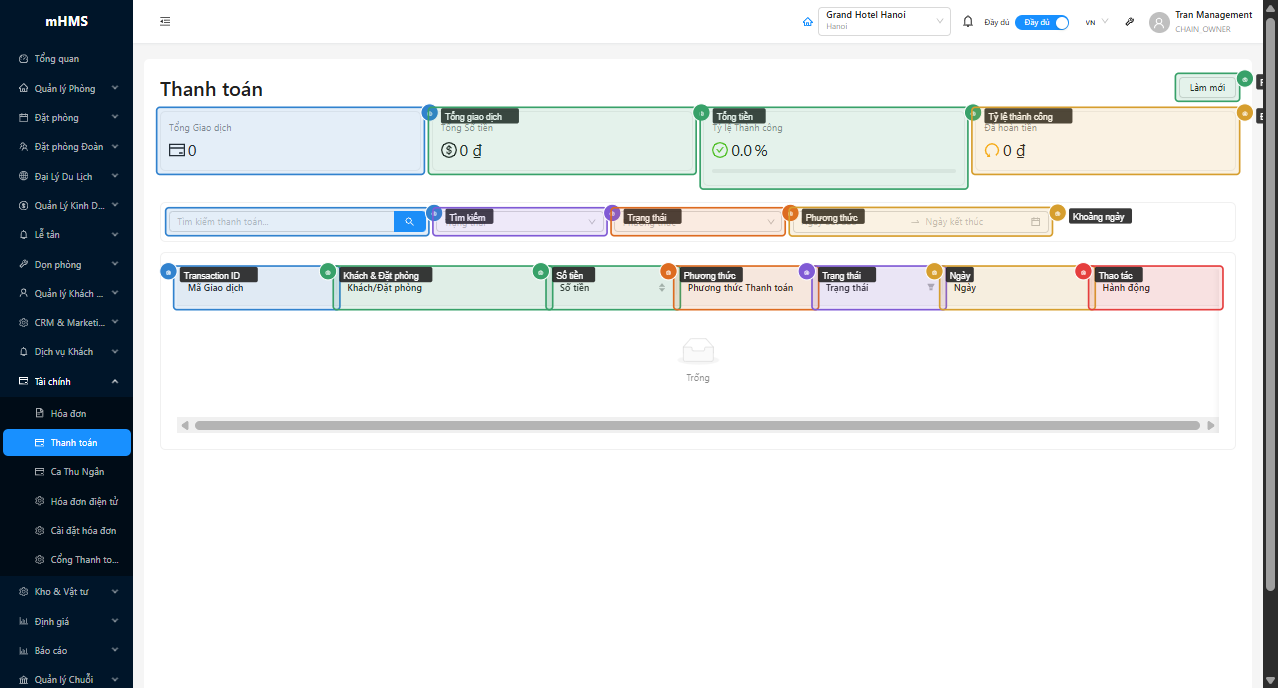
Task: Sort by Số tiền column sorter arrows
Action: coord(661,288)
